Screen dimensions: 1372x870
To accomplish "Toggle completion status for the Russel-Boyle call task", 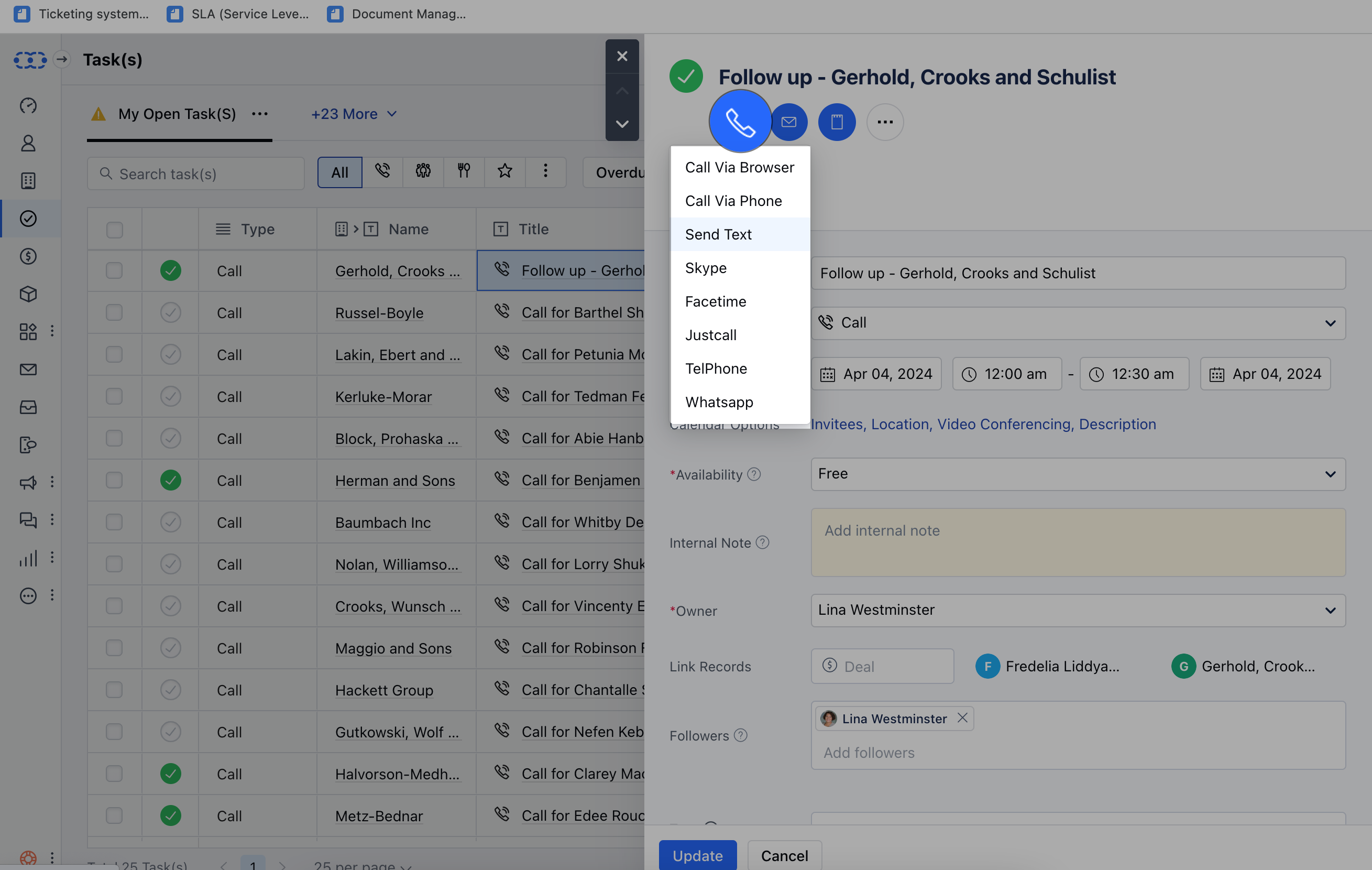I will (x=170, y=312).
